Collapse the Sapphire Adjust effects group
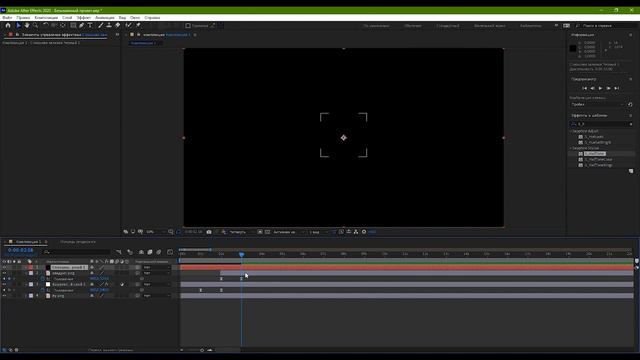The height and width of the screenshot is (360, 640). [x=571, y=131]
